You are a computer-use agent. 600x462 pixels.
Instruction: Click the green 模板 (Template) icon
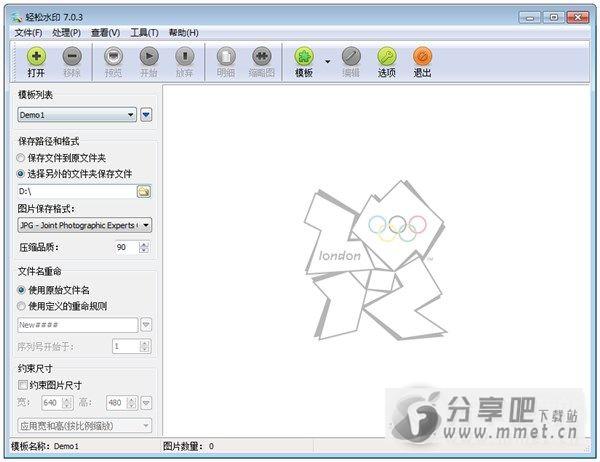[304, 57]
